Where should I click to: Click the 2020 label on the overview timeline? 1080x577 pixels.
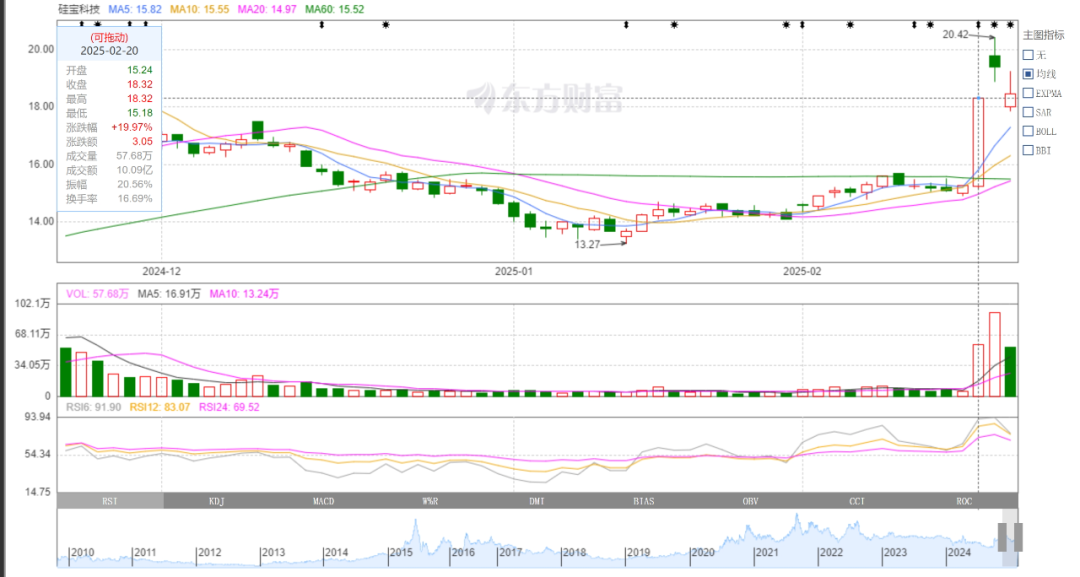(x=703, y=552)
